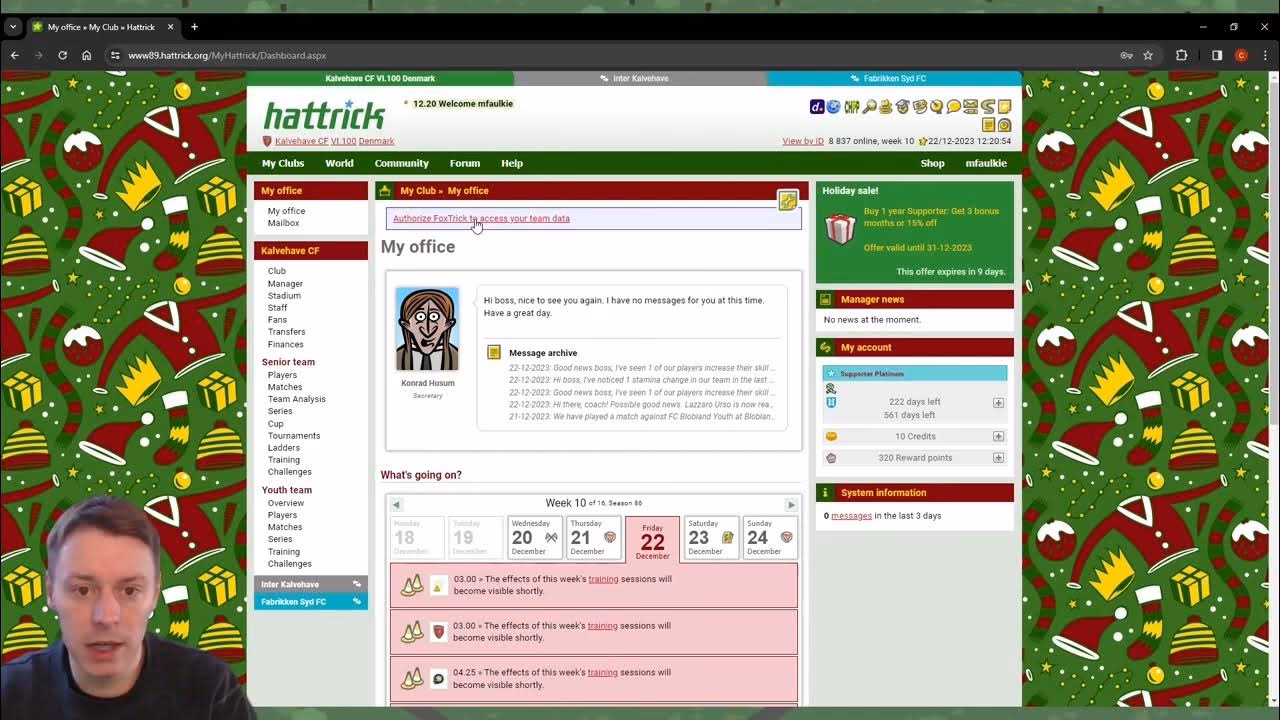Open the yellow speech bubble forum icon
This screenshot has height=720, width=1280.
954,107
